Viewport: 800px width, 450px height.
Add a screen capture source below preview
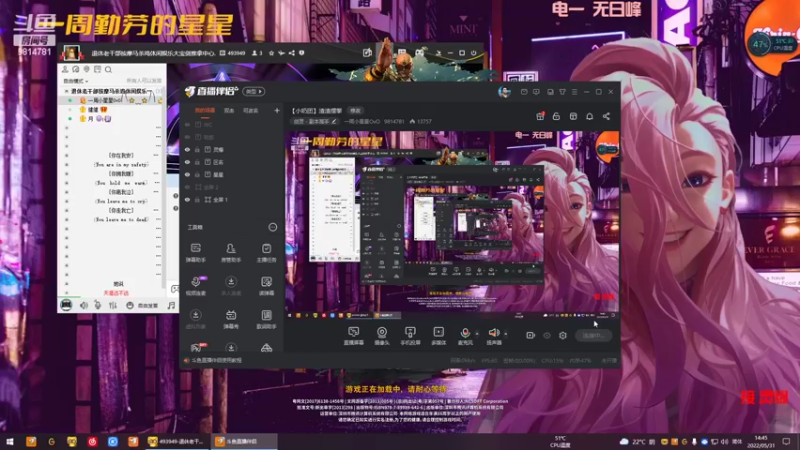coord(354,335)
